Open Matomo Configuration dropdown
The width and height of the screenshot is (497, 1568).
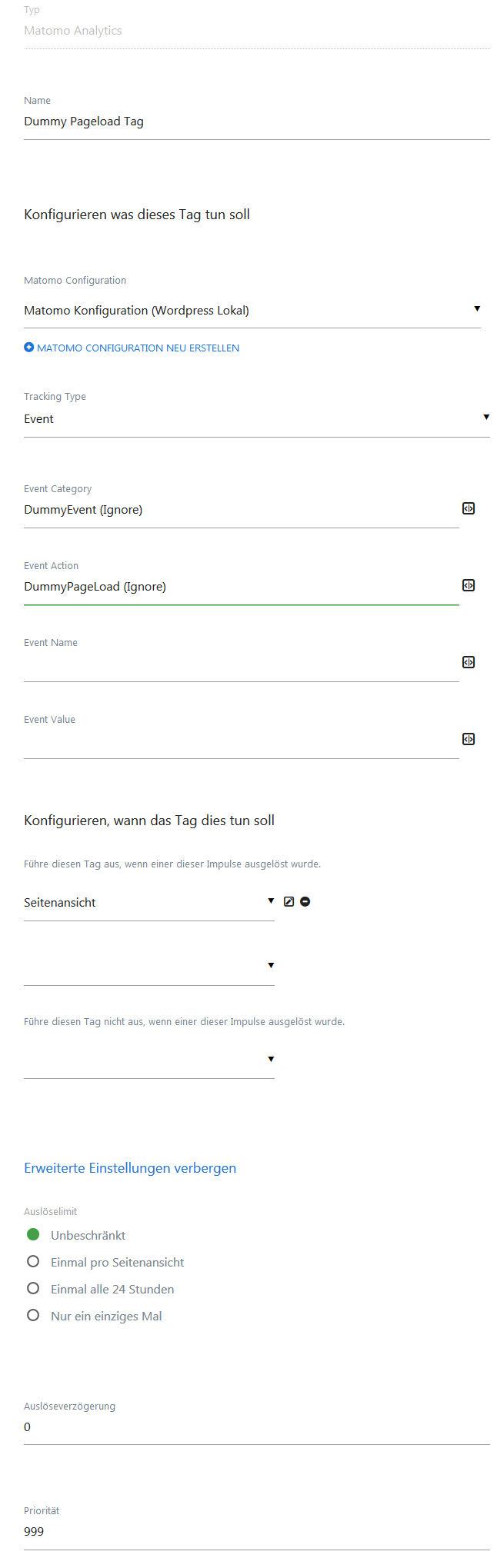coord(252,311)
